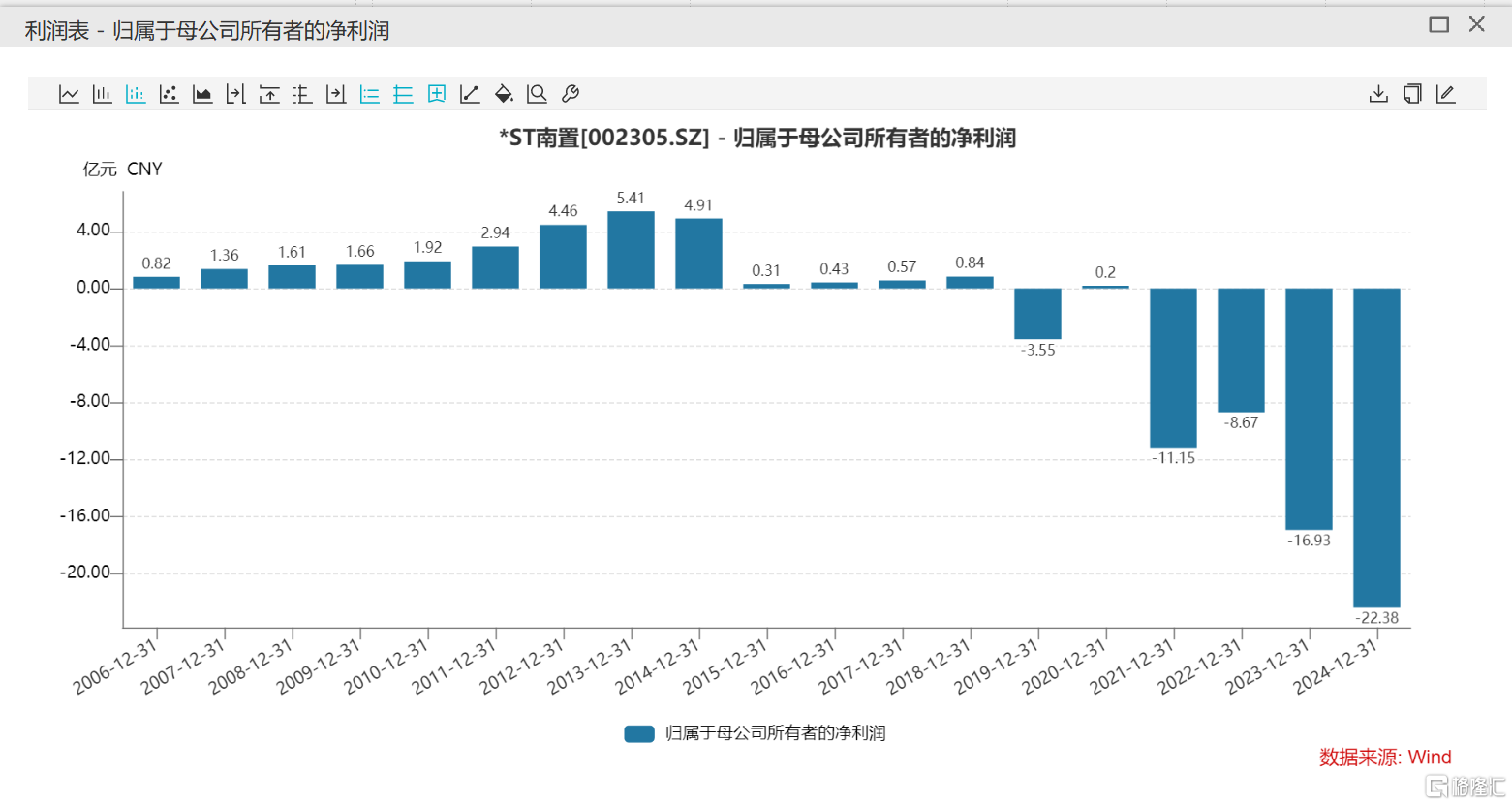Select the bar for 2024-12-31
This screenshot has height=805, width=1512.
click(1376, 448)
